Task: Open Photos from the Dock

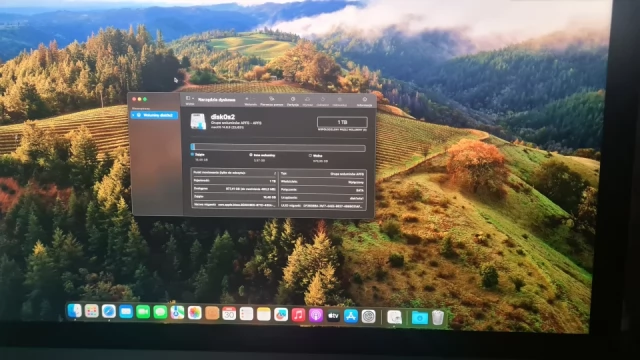Action: point(194,313)
